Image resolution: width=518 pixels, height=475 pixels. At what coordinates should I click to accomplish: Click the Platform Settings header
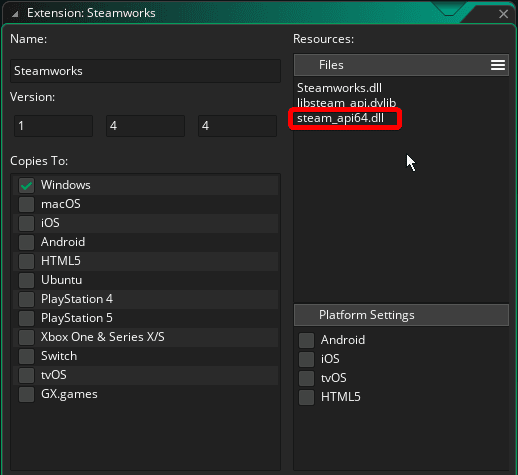pos(401,315)
